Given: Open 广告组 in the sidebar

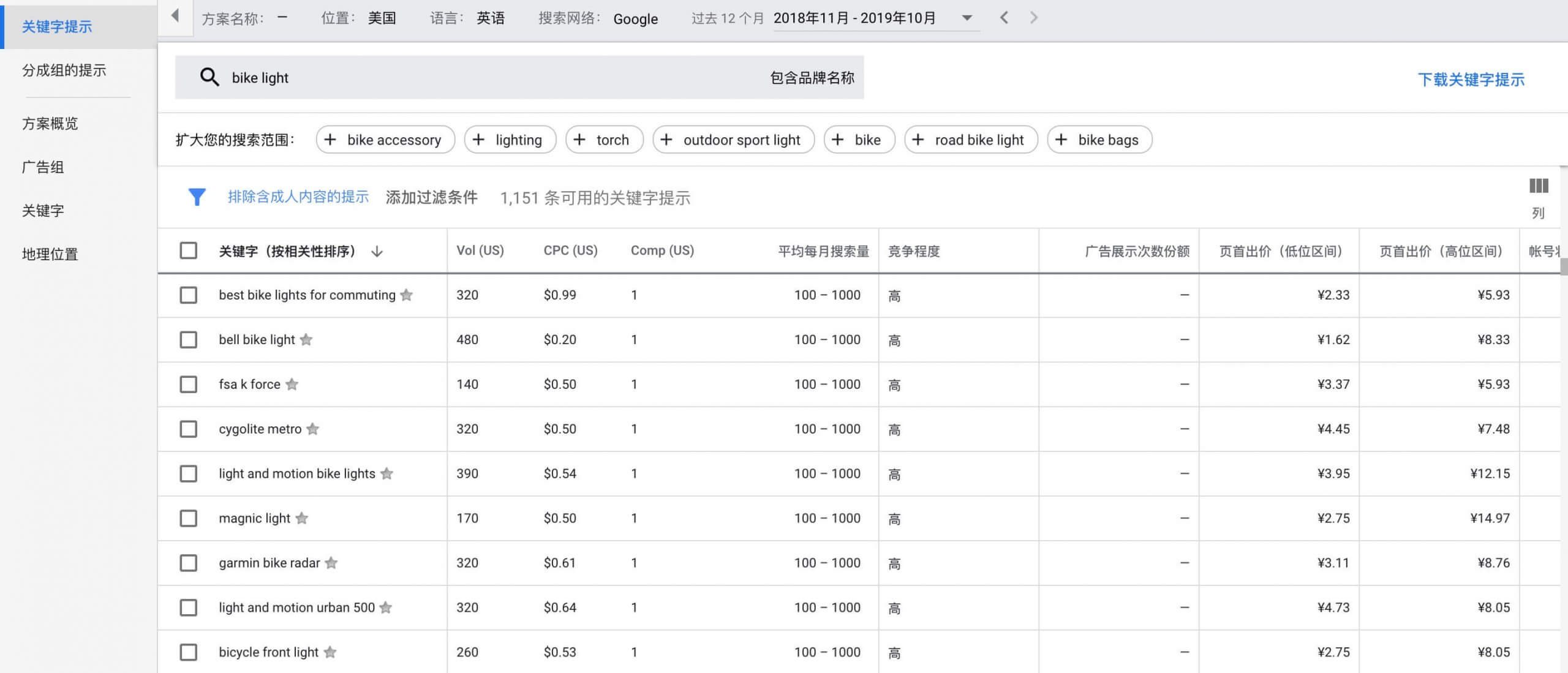Looking at the screenshot, I should pyautogui.click(x=43, y=167).
